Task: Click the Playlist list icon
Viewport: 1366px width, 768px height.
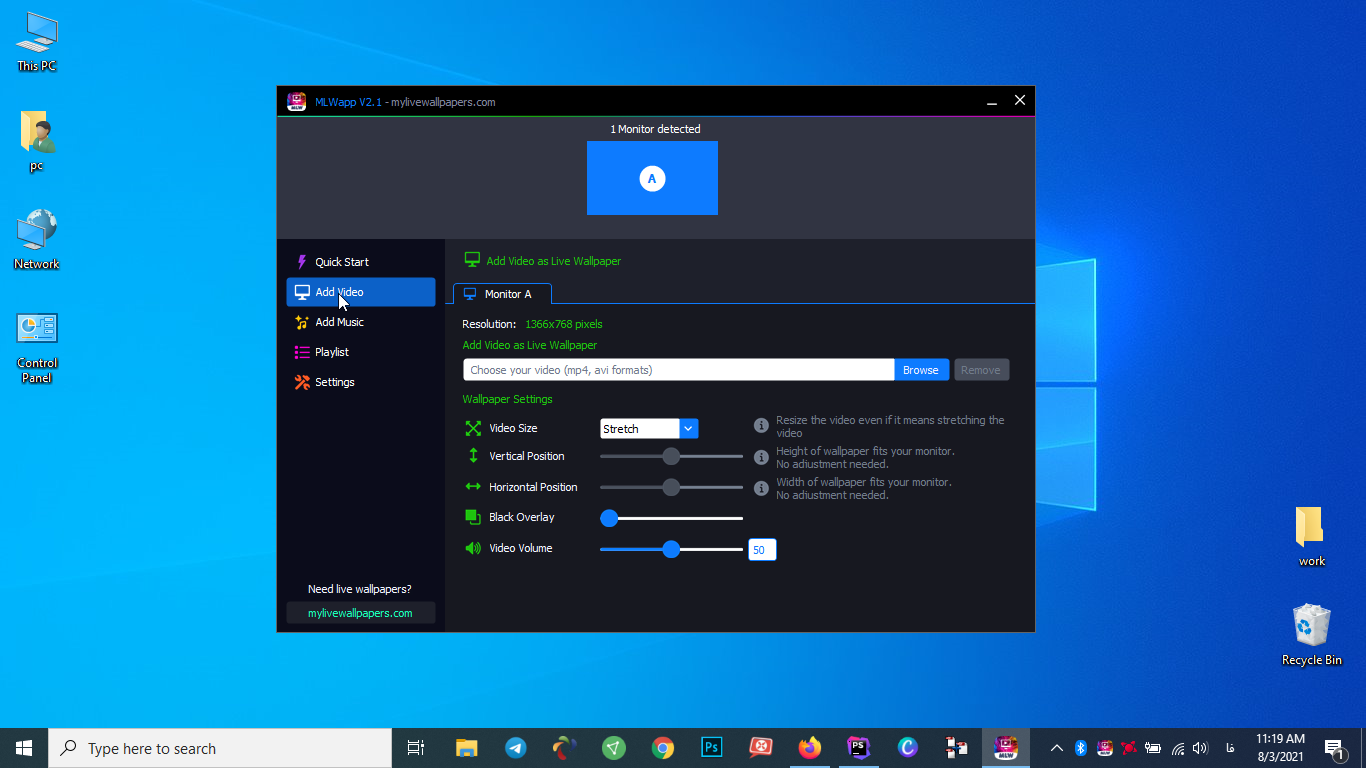Action: (x=302, y=352)
